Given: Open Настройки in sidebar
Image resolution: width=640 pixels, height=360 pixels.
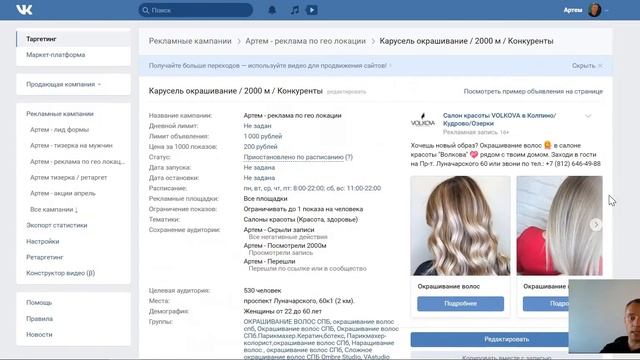Looking at the screenshot, I should coord(43,242).
